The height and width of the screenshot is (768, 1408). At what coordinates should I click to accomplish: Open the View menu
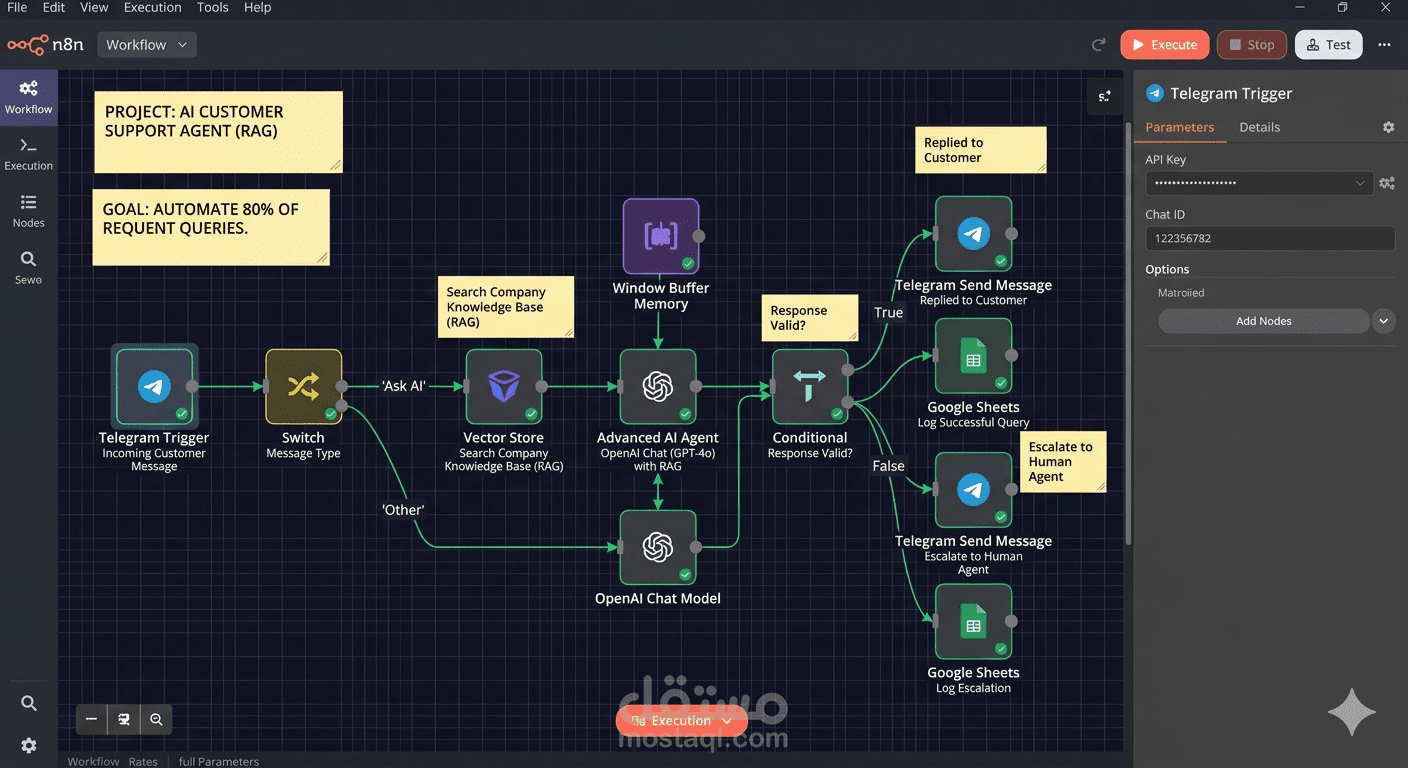click(x=94, y=7)
